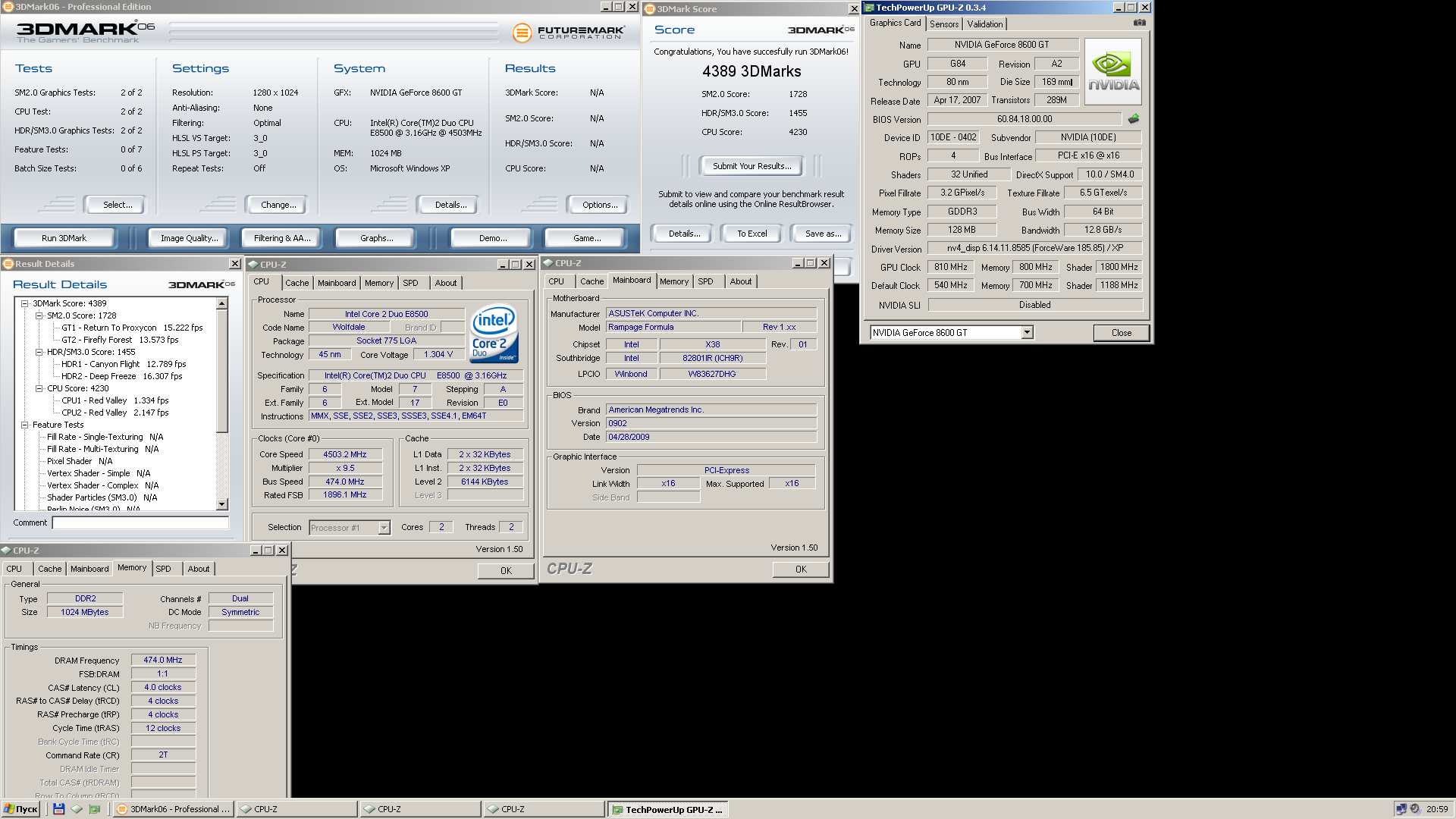
Task: Close GPU-Z with Close button
Action: tap(1121, 333)
